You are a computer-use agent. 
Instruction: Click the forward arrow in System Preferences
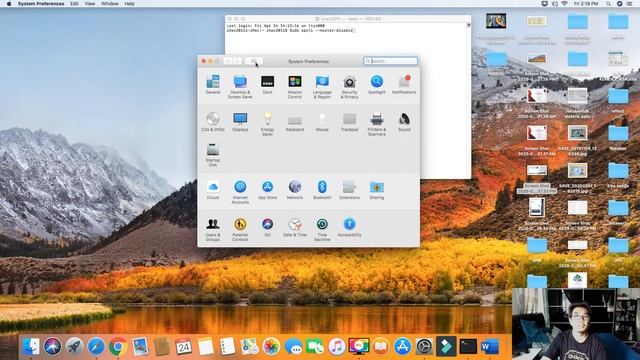pyautogui.click(x=237, y=61)
